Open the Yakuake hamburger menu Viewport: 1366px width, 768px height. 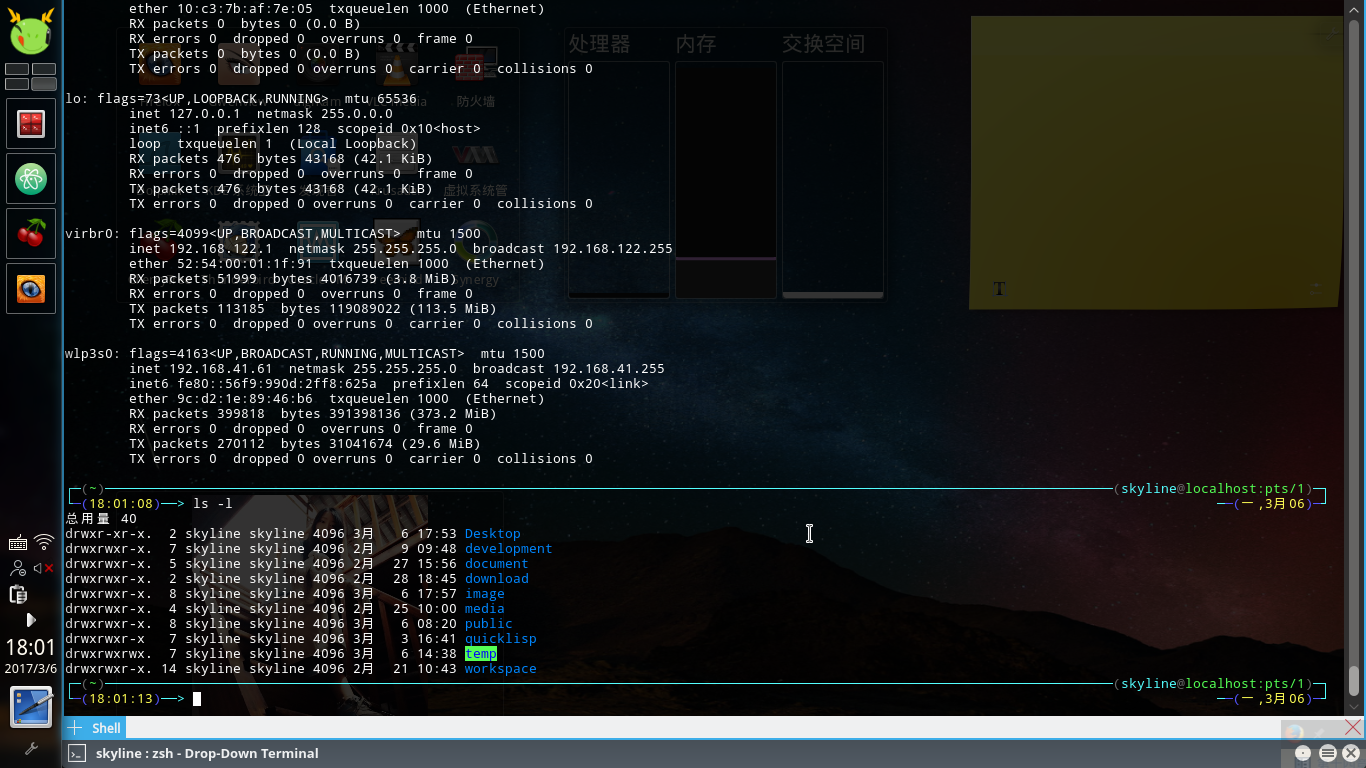pos(1328,753)
